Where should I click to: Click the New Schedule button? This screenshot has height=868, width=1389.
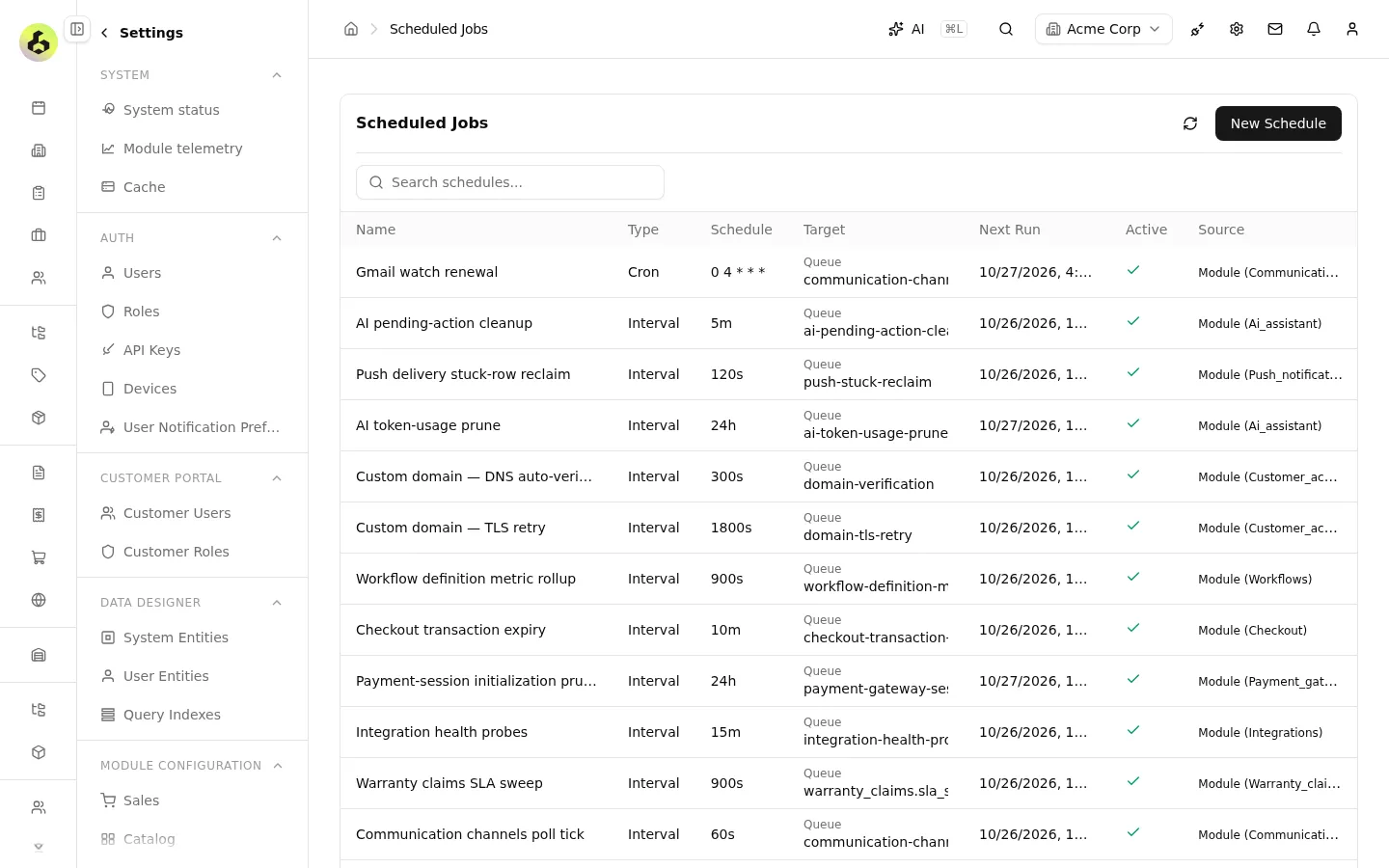pyautogui.click(x=1278, y=123)
